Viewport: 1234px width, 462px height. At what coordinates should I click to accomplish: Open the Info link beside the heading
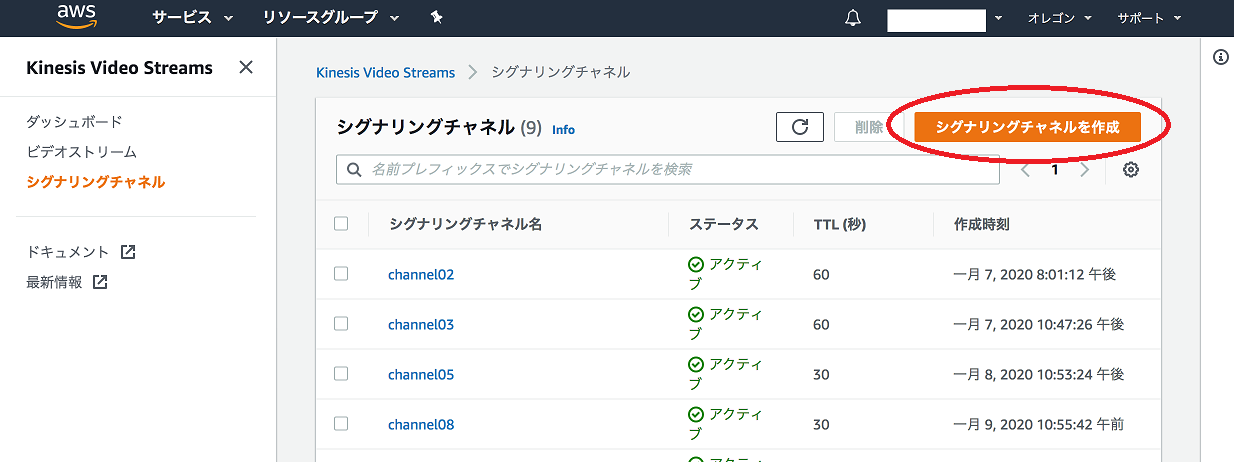563,130
